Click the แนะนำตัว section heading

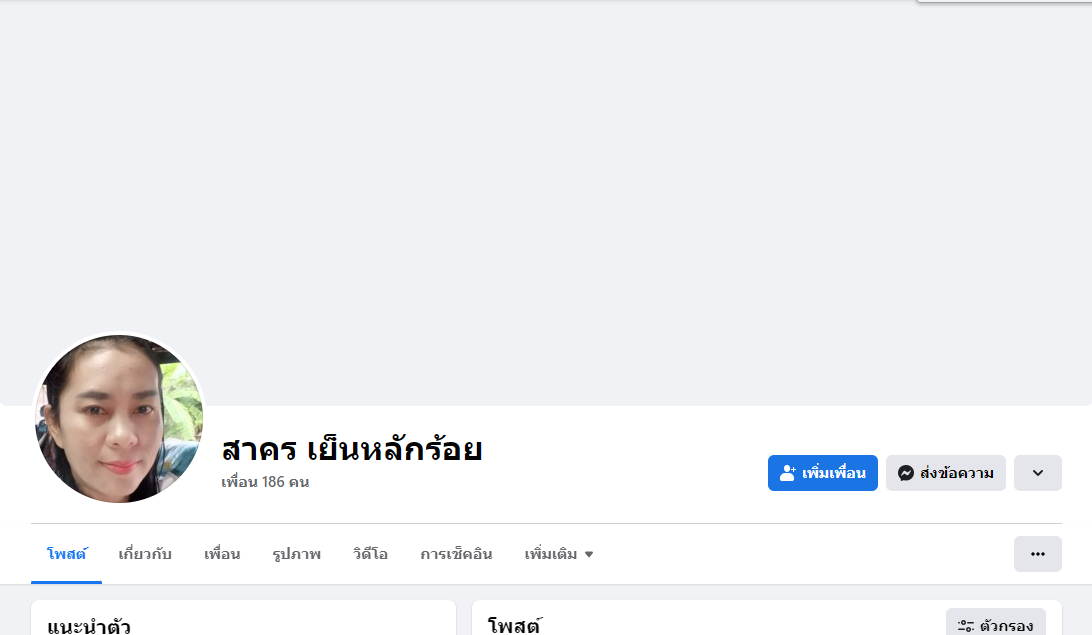point(88,627)
